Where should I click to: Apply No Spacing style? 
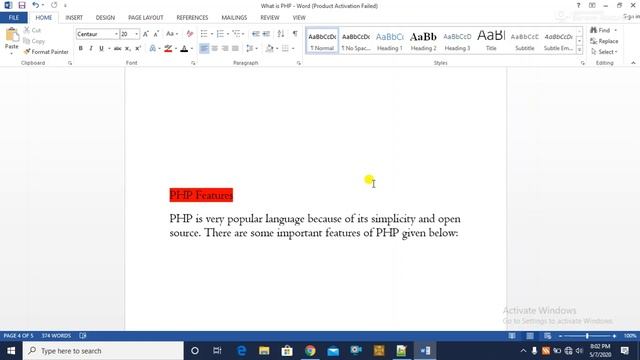(x=356, y=41)
